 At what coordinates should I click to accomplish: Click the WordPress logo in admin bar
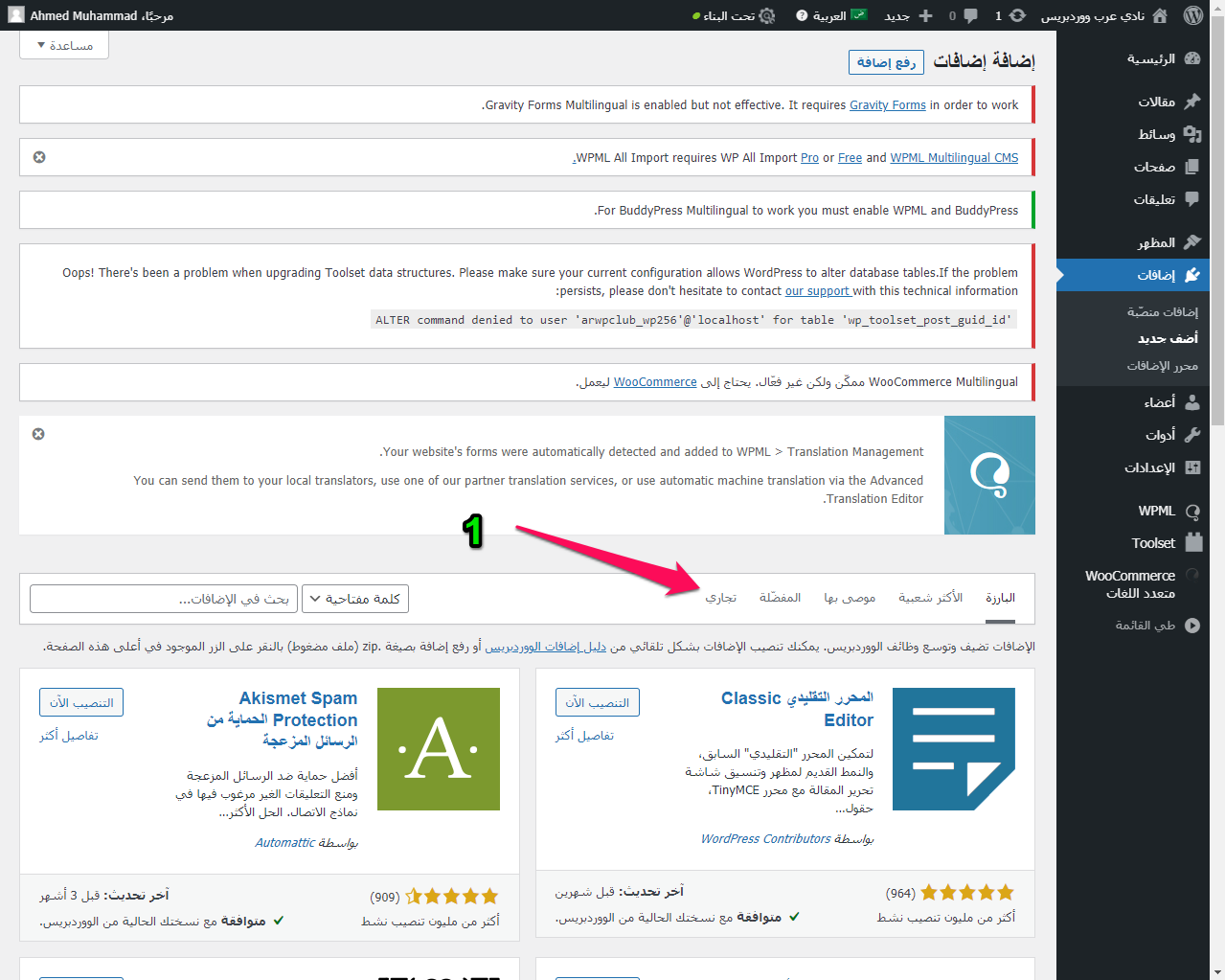[1192, 15]
